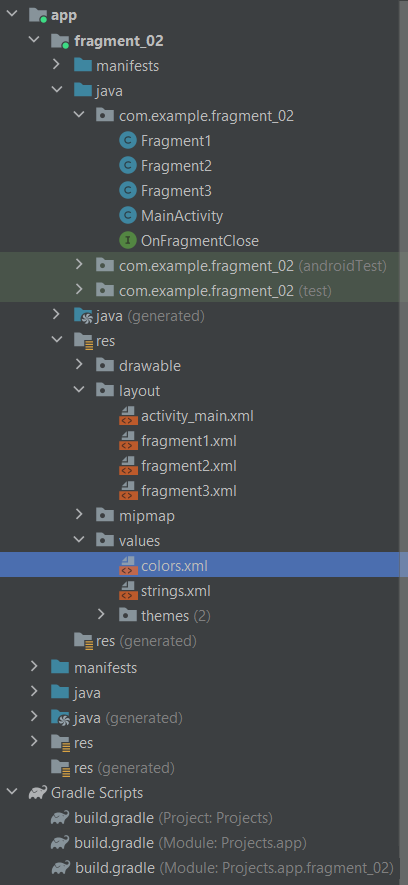Select the colors.xml file

click(x=204, y=566)
